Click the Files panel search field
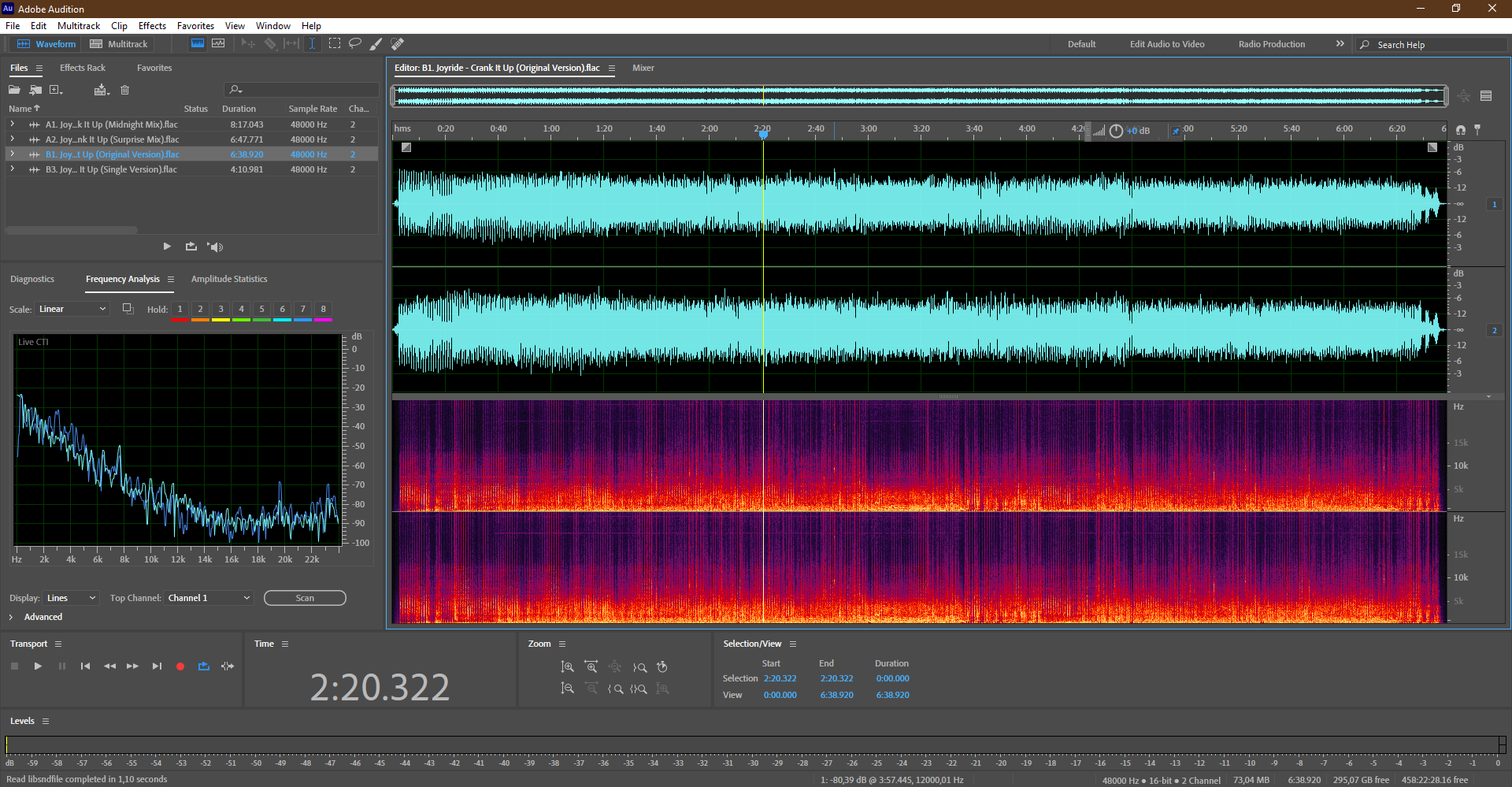Viewport: 1512px width, 787px height. pos(301,90)
